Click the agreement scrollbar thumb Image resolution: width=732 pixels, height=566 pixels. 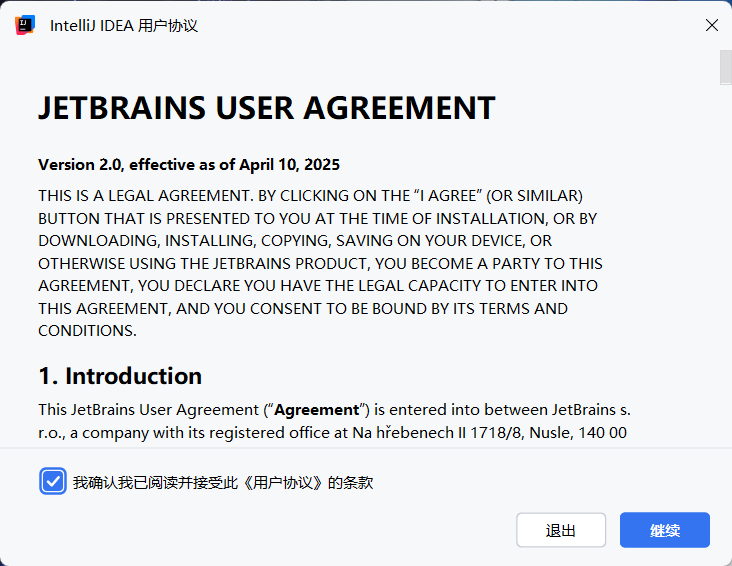tap(725, 67)
